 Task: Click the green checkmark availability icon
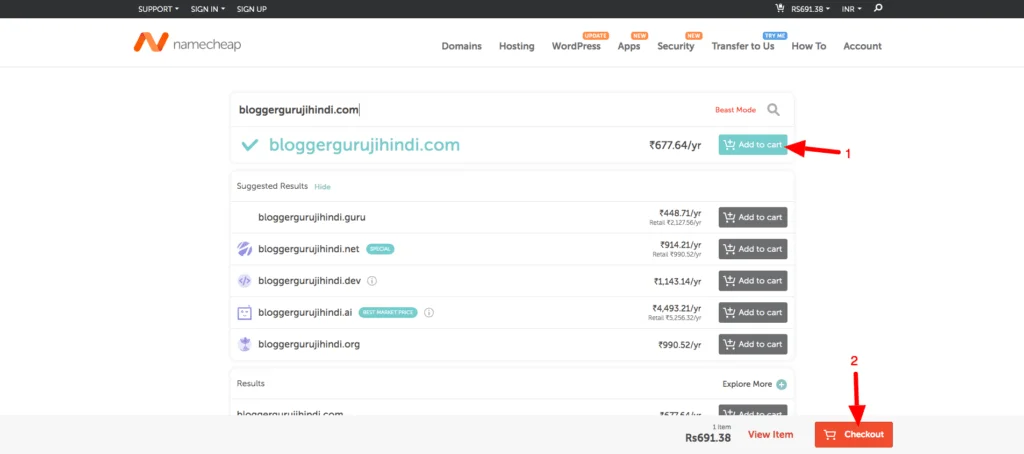249,145
